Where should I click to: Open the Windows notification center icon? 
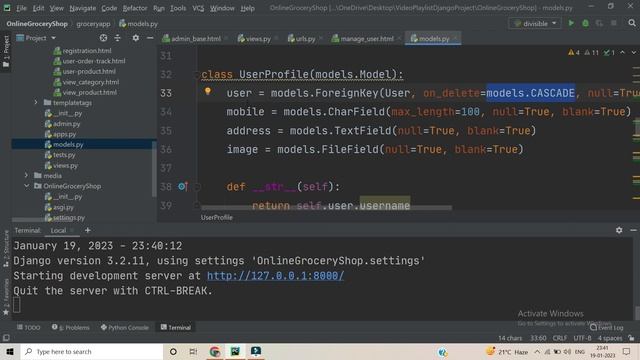(x=627, y=351)
